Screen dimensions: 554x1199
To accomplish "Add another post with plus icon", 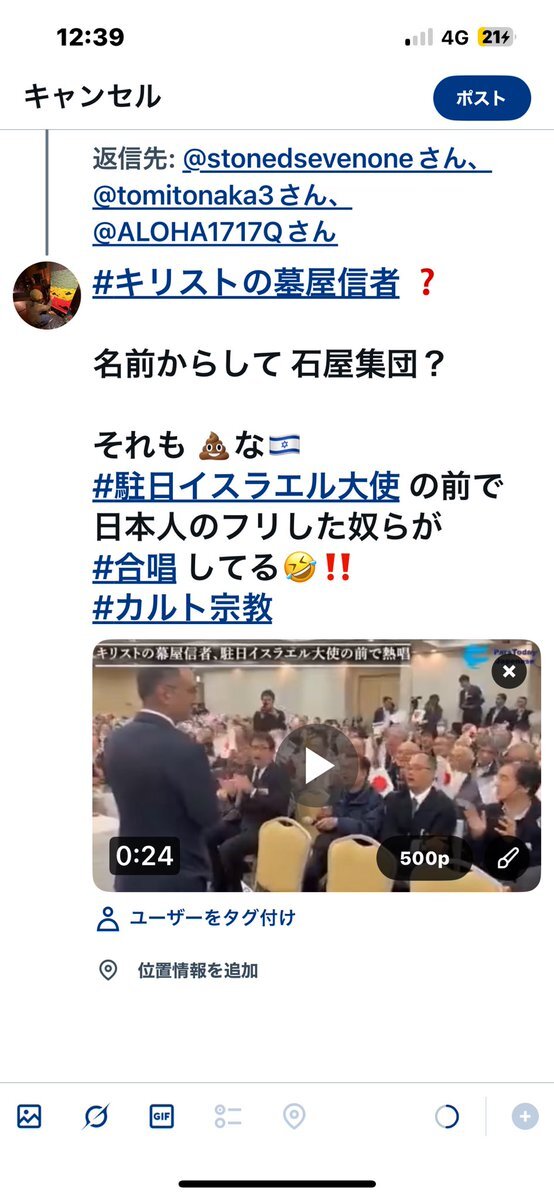I will pos(525,1117).
